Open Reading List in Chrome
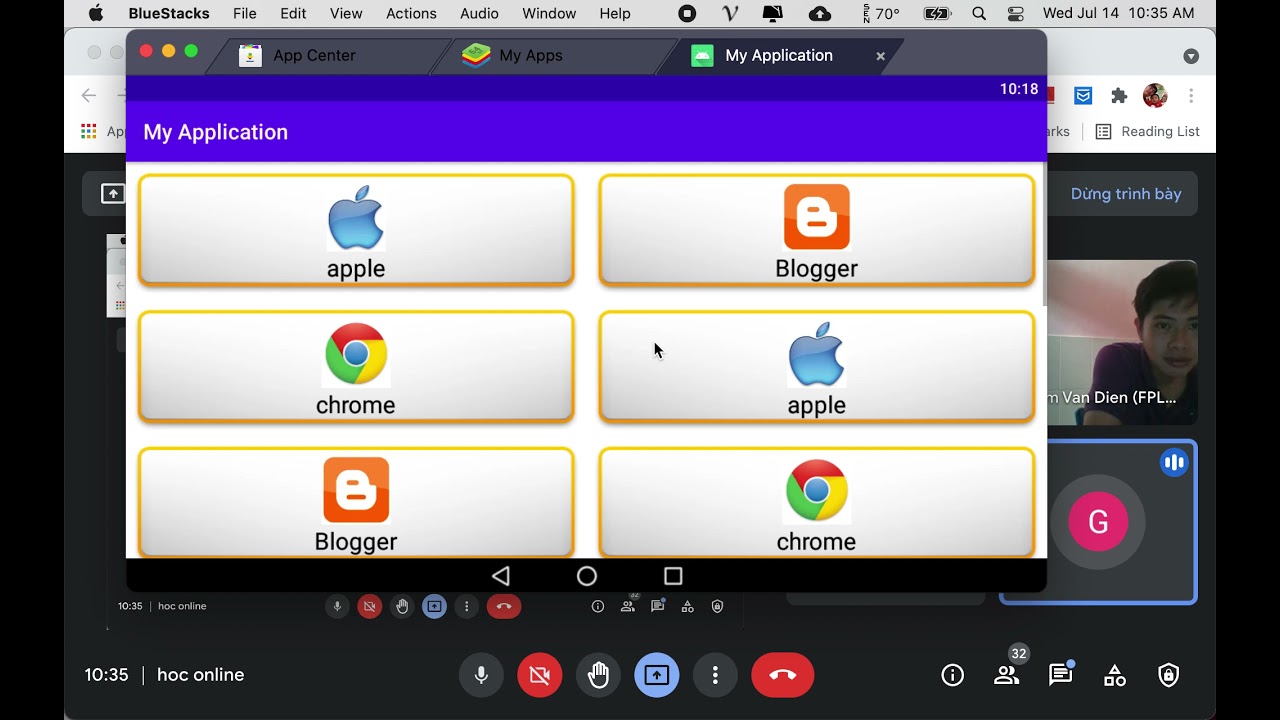 [x=1147, y=131]
